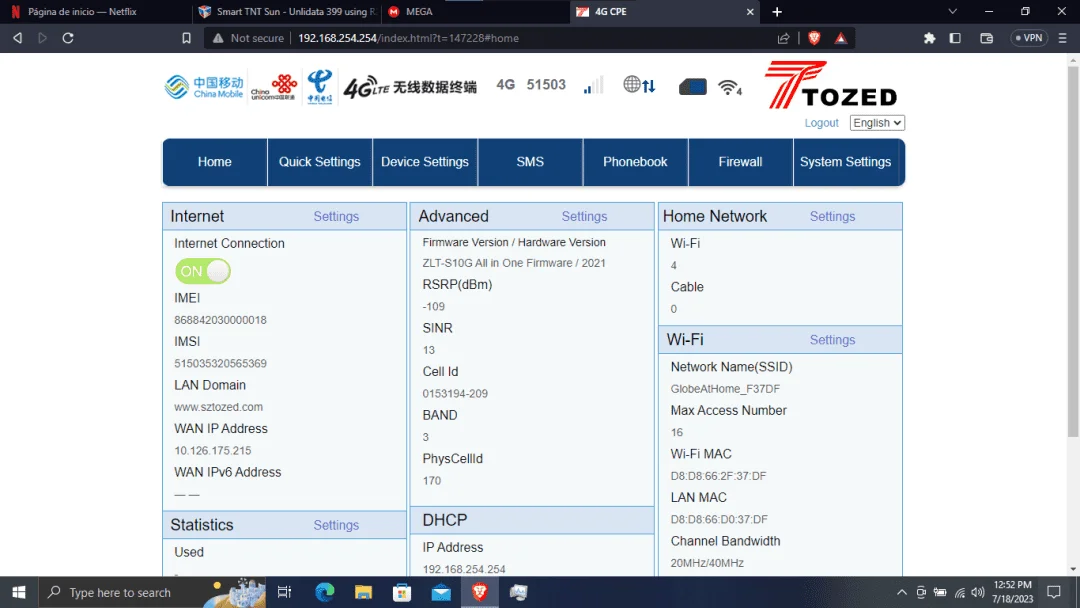Click the IMEI value 868842030000018
The image size is (1080, 608).
click(x=220, y=320)
